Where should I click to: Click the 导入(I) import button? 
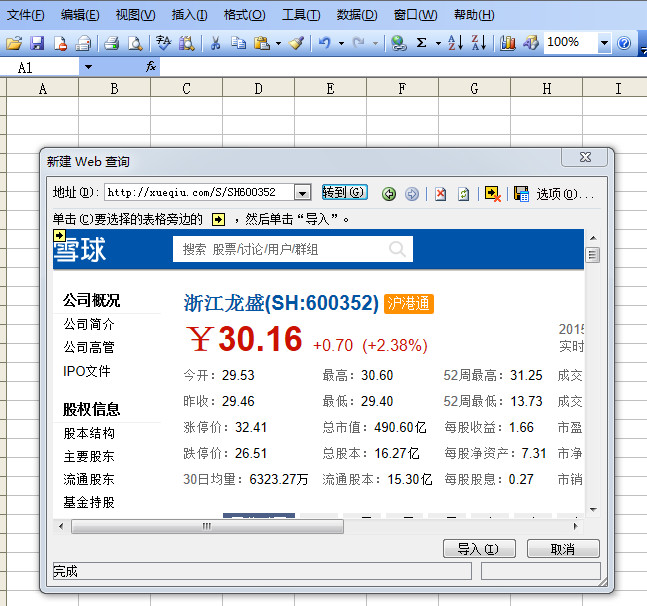click(x=479, y=549)
